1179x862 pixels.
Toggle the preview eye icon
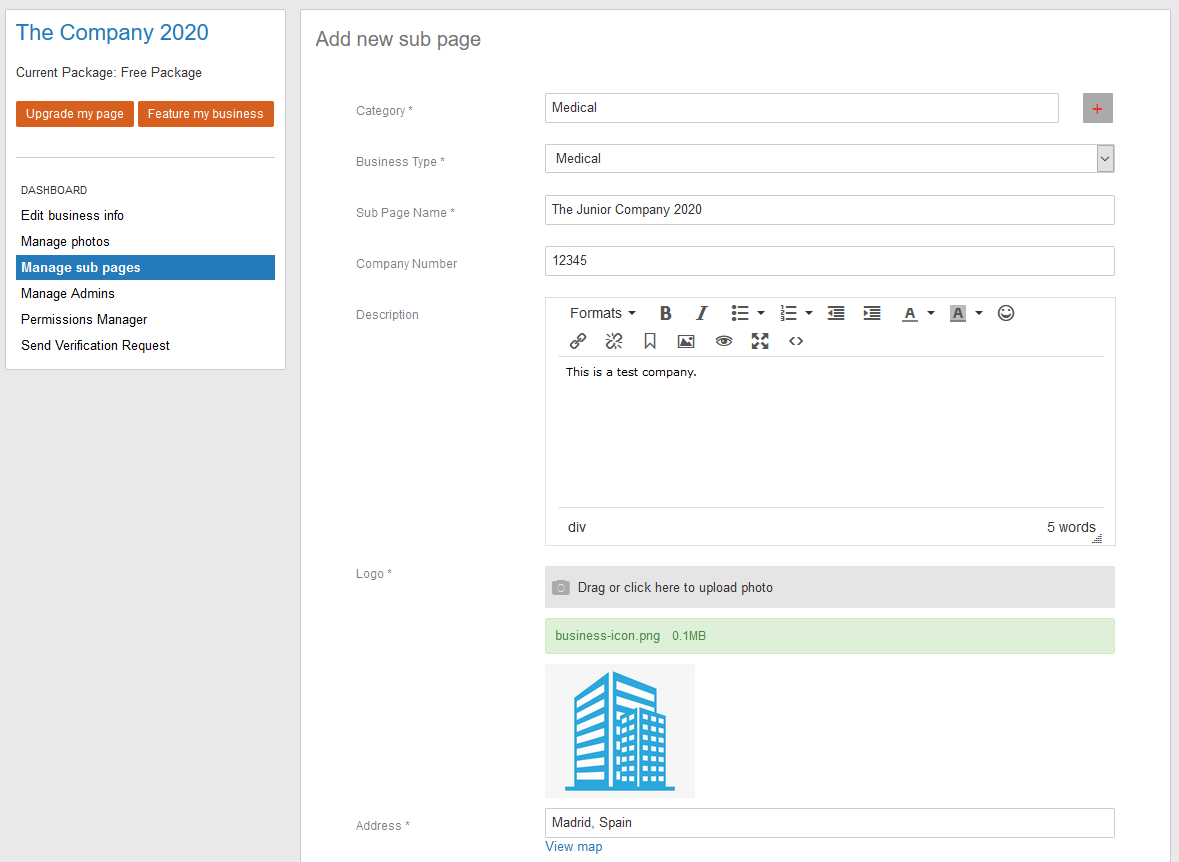tap(724, 341)
